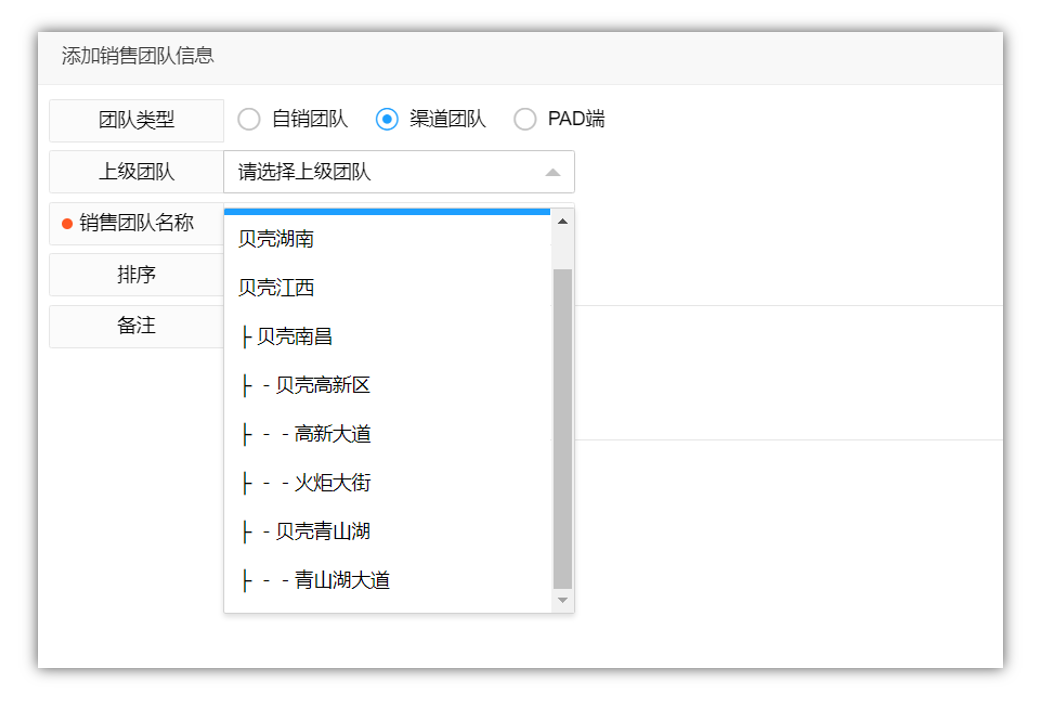
Task: Click the 添加销售团队信息 dialog title
Action: tap(138, 56)
